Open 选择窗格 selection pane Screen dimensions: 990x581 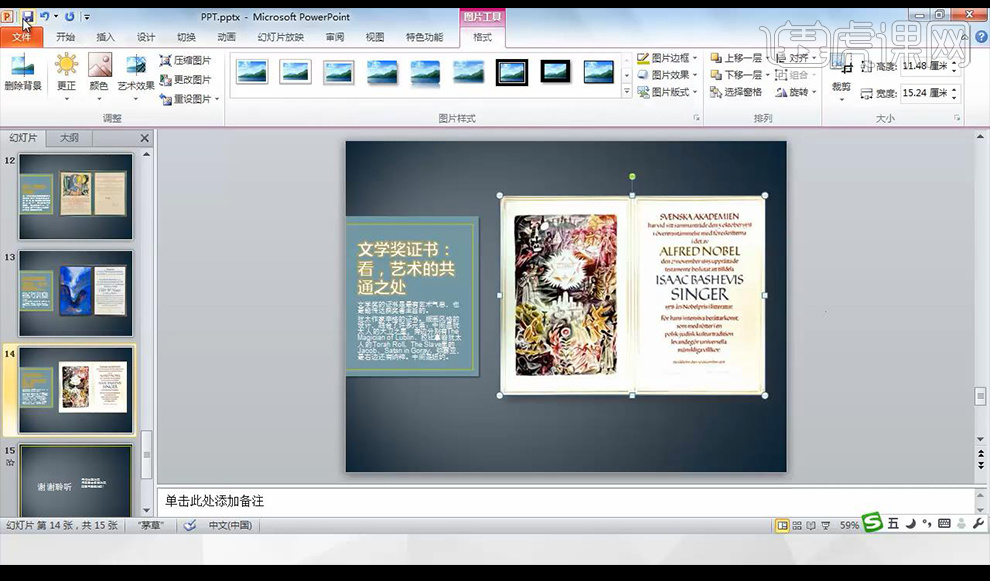pyautogui.click(x=736, y=92)
